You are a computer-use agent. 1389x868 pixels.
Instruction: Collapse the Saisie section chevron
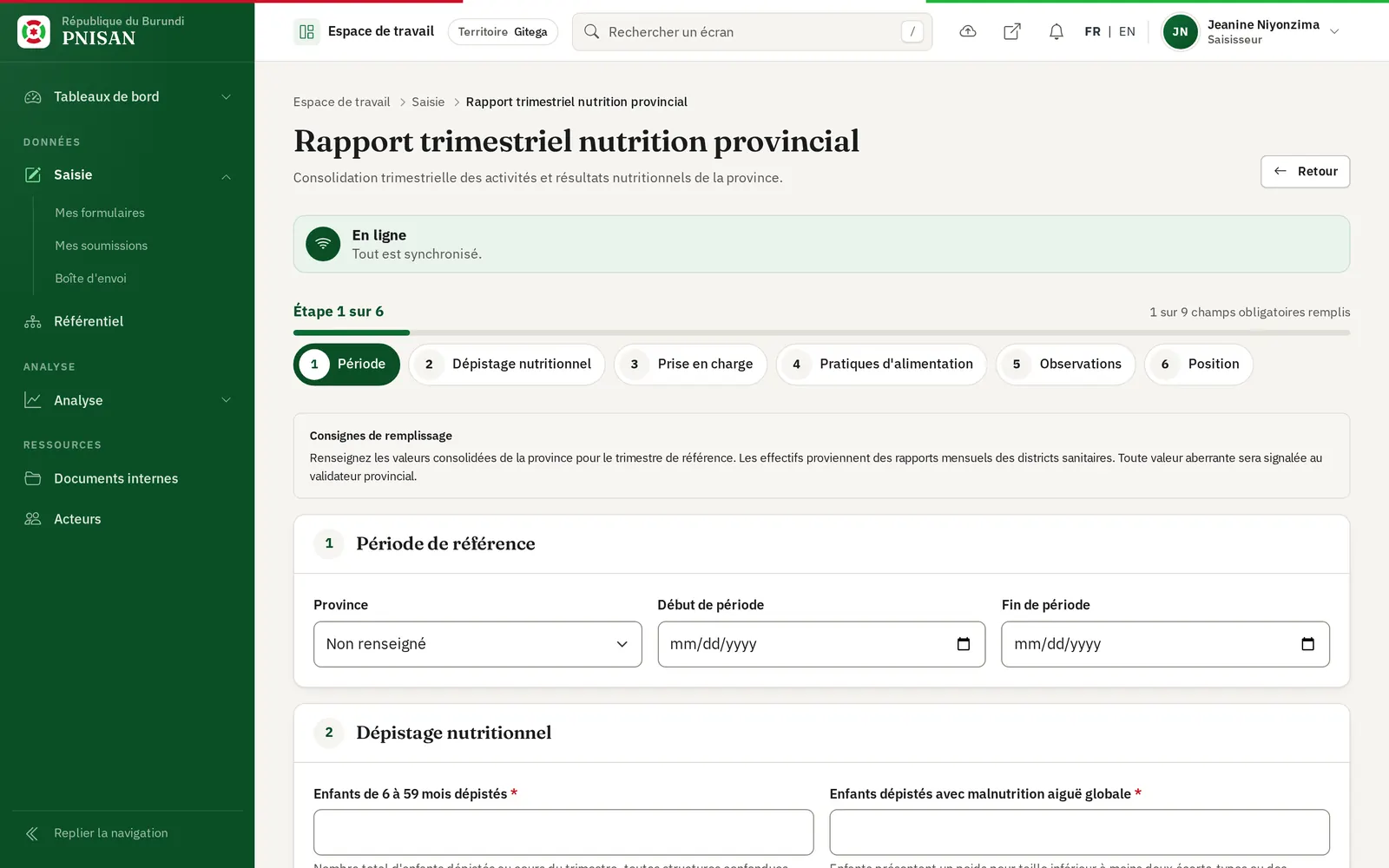[x=227, y=176]
